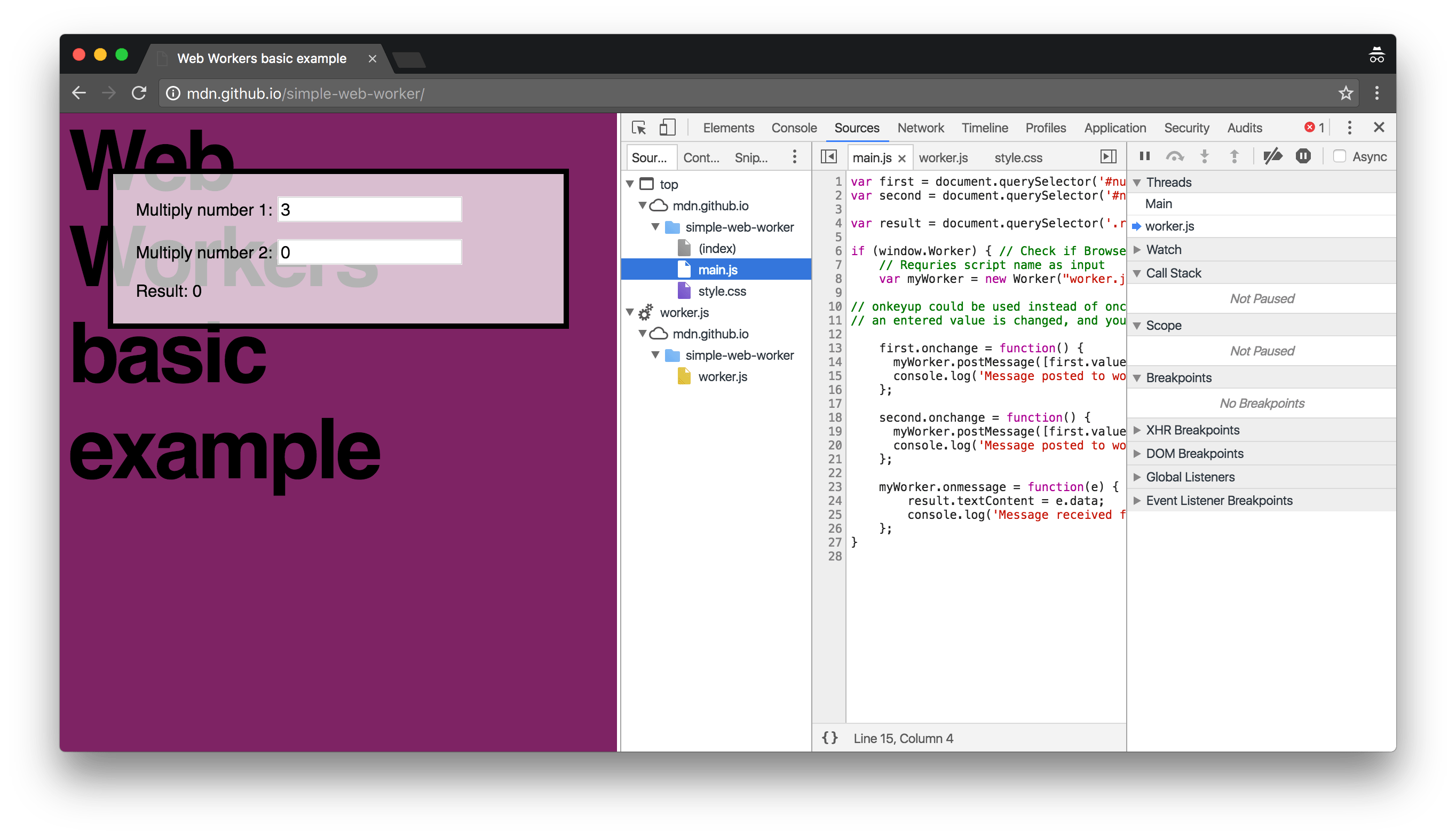Open style.css in the file tree
Screen dimensions: 1456x837
coord(722,291)
